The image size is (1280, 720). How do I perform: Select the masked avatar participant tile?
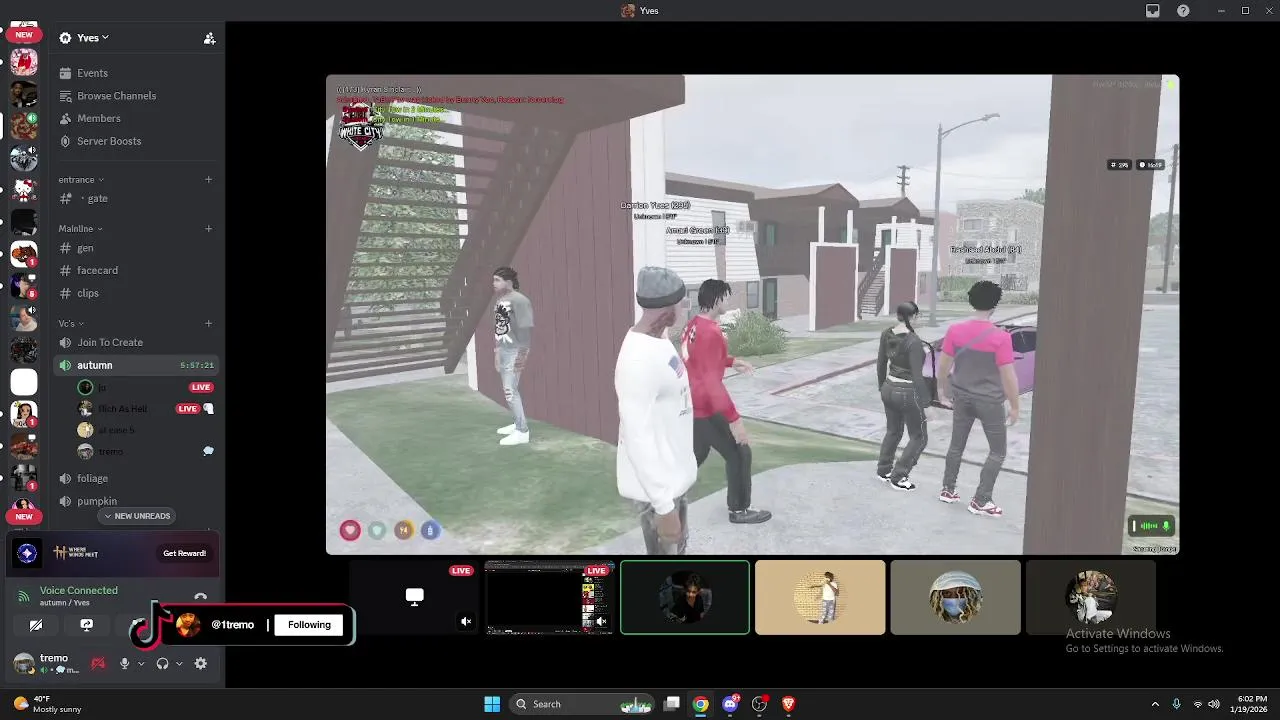(x=955, y=598)
